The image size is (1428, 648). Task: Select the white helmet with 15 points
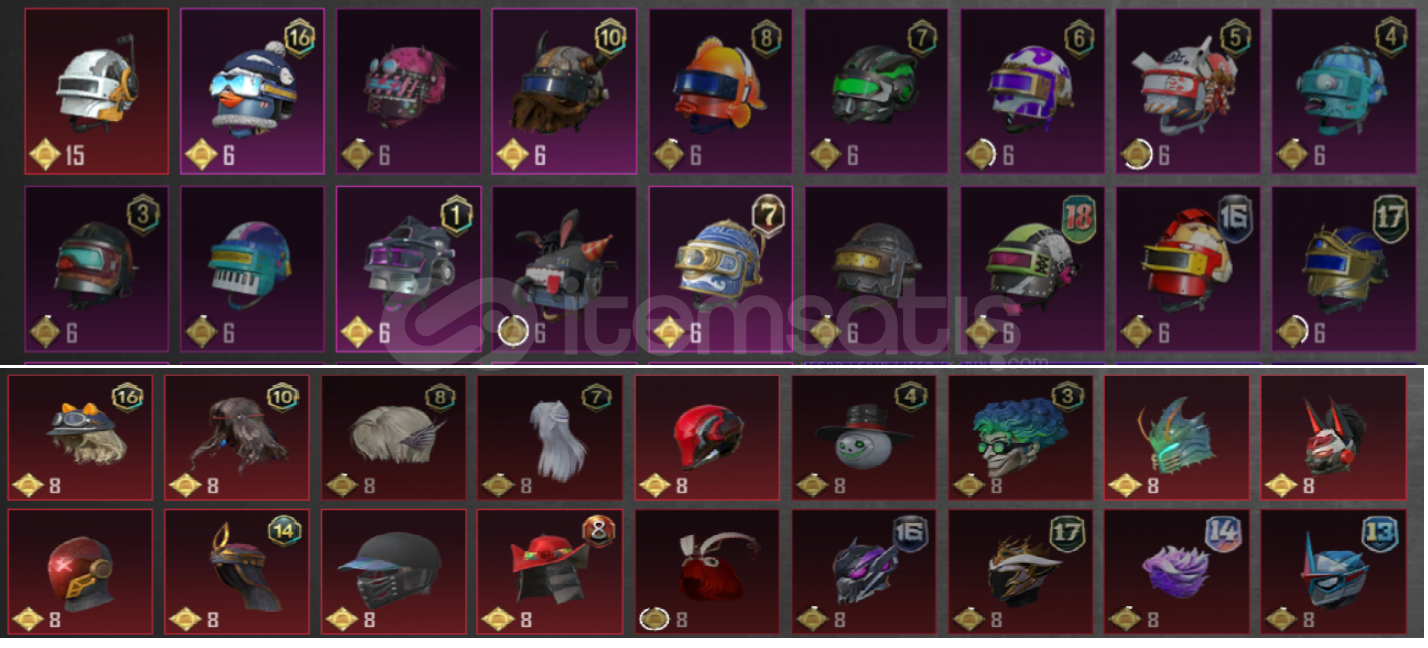click(97, 91)
